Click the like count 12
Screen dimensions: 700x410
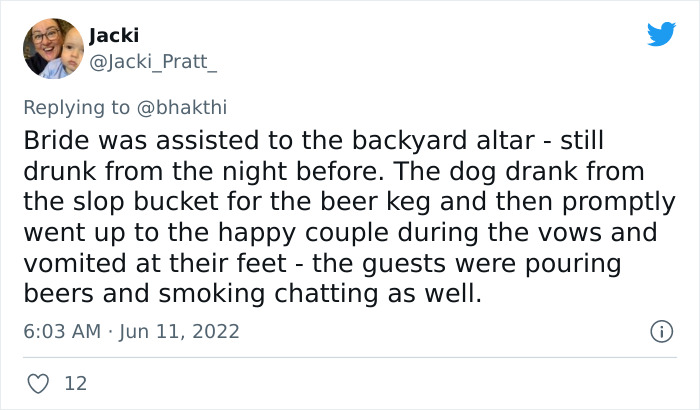(x=74, y=382)
